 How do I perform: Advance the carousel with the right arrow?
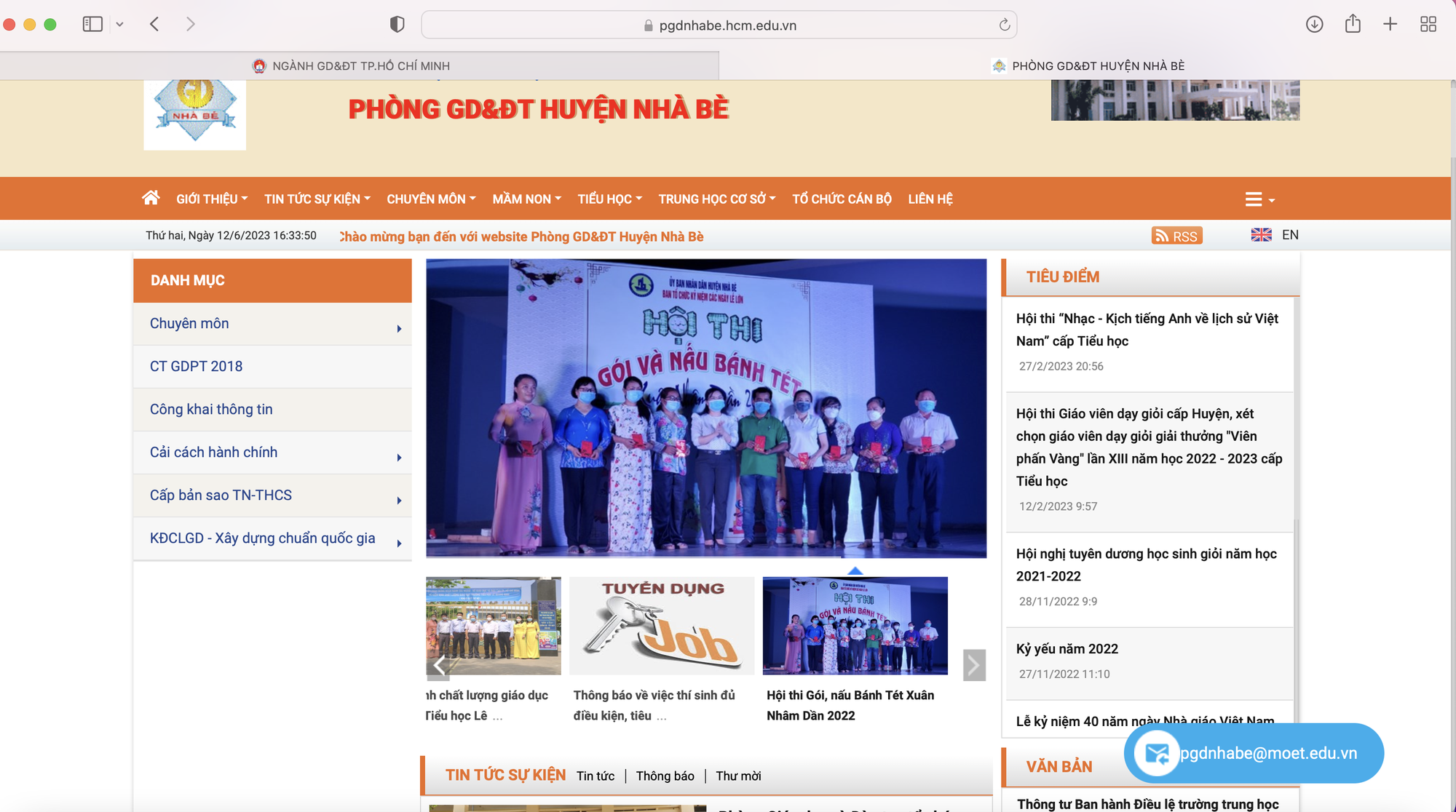pos(974,665)
